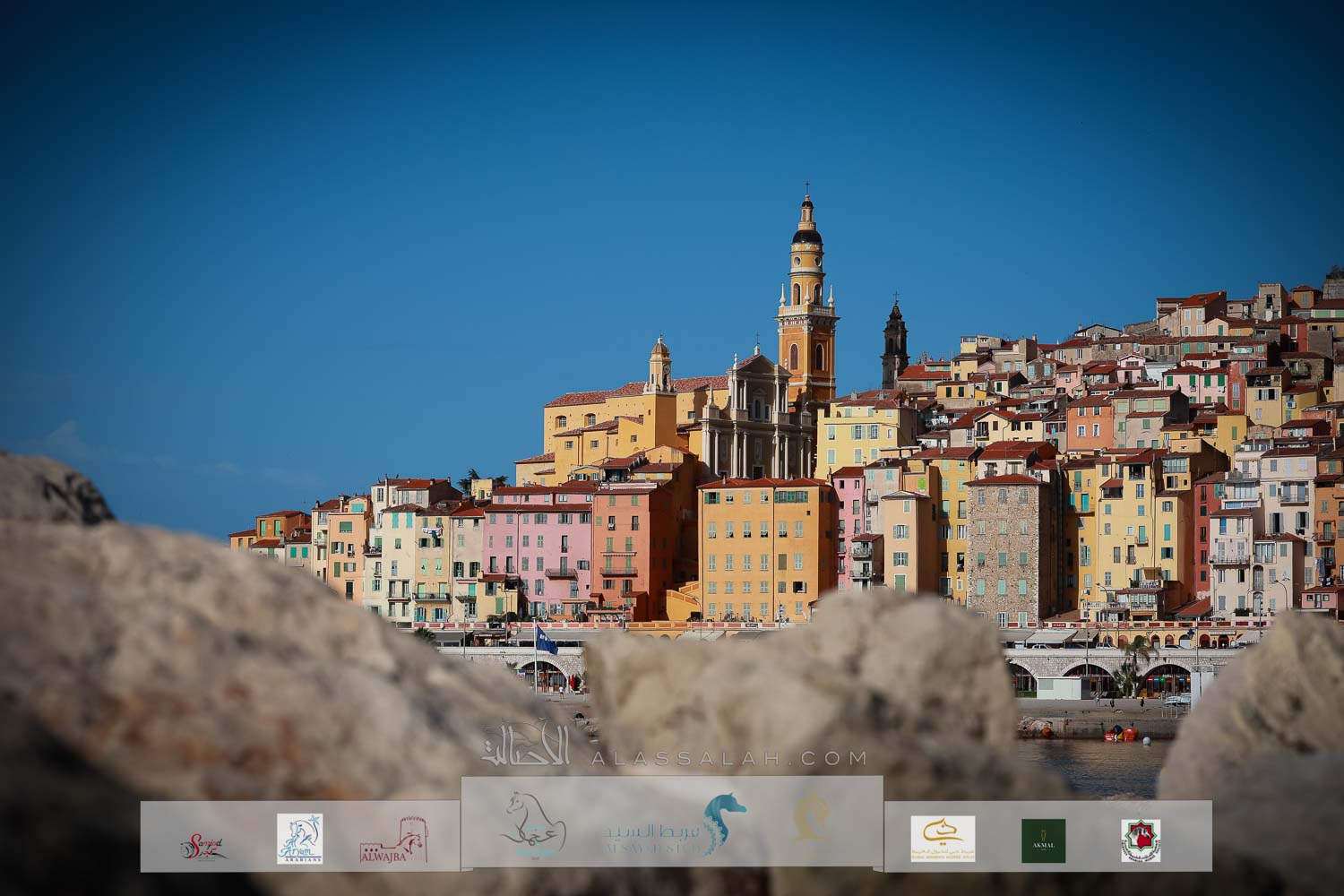The width and height of the screenshot is (1344, 896).
Task: Select the orange boat in the harbor
Action: pos(1122,735)
